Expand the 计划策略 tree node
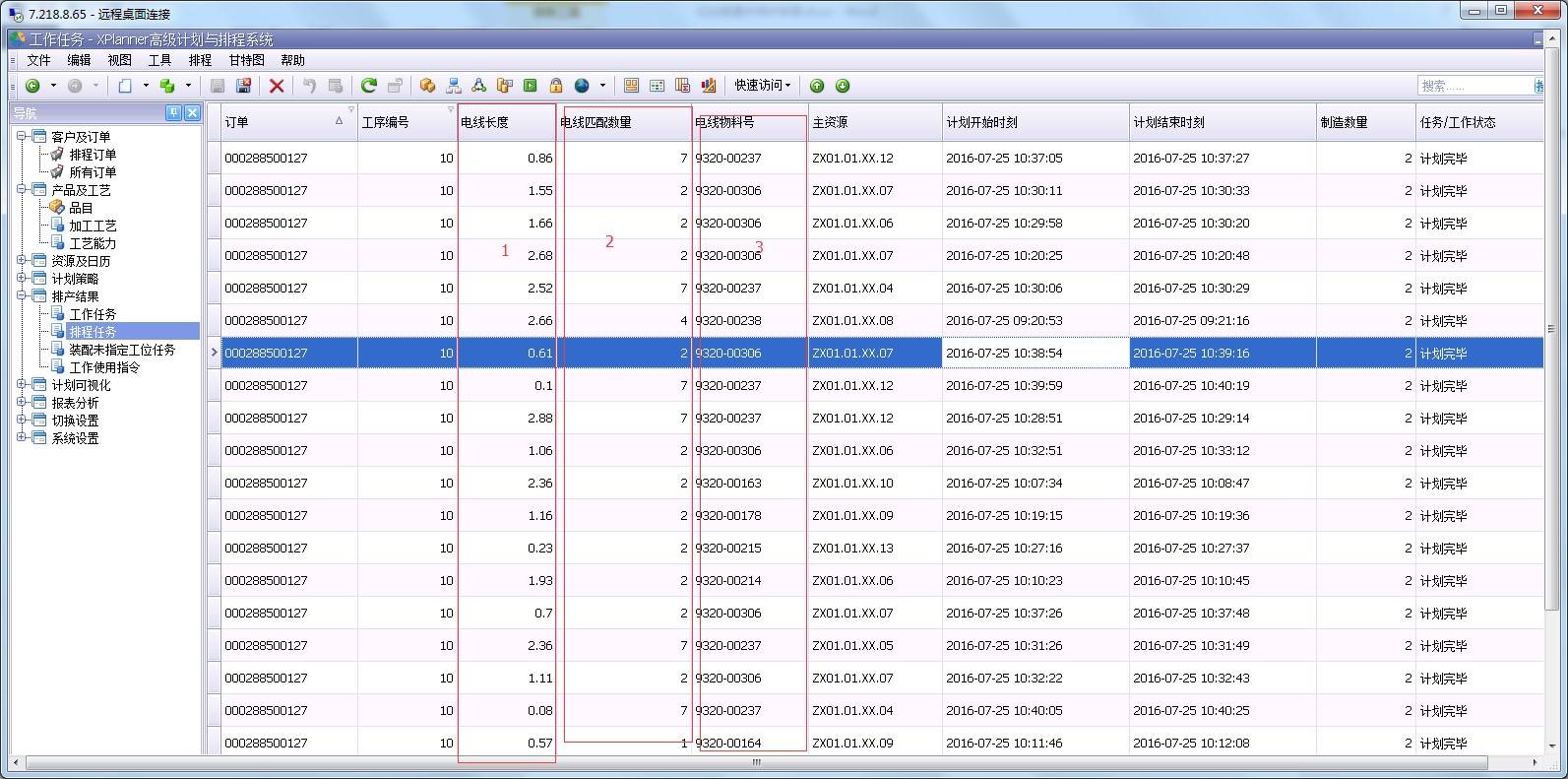This screenshot has height=779, width=1568. (22, 278)
